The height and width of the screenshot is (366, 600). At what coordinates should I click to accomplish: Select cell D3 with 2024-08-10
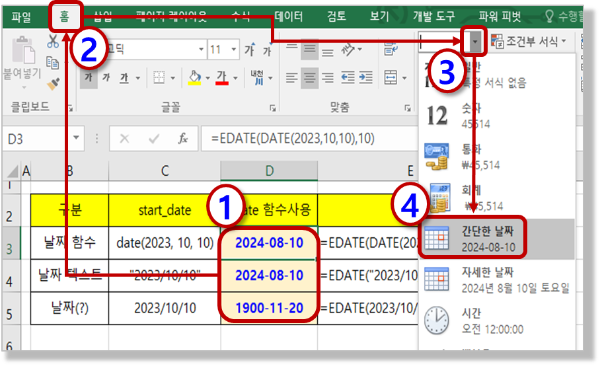pyautogui.click(x=269, y=243)
